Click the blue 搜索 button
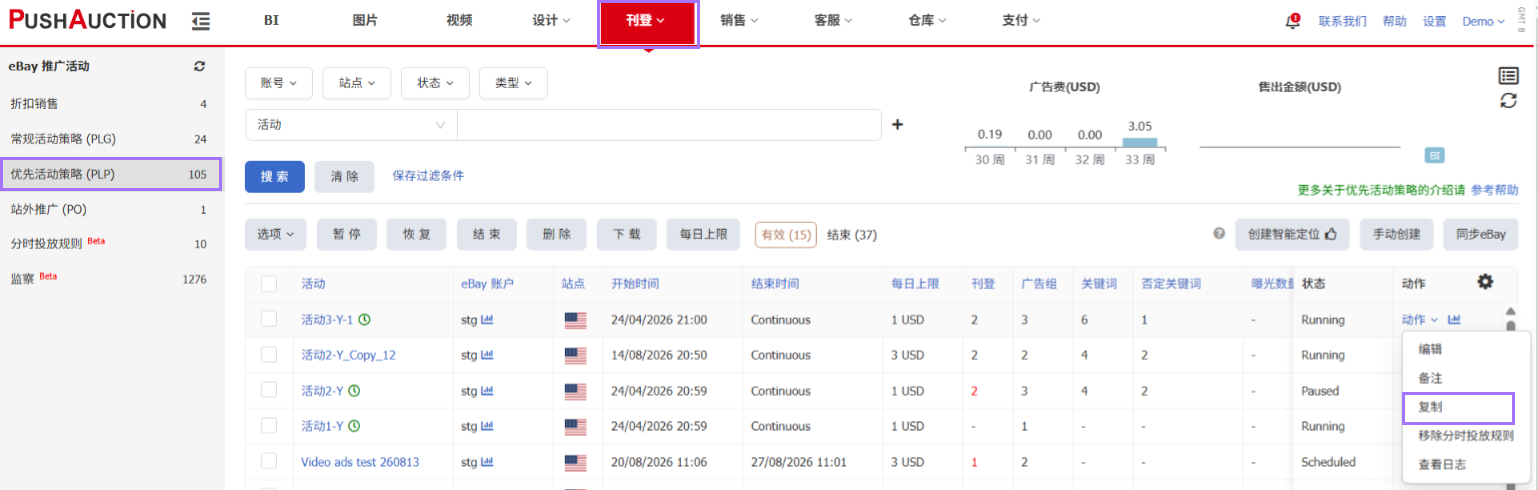1538x490 pixels. (x=275, y=176)
